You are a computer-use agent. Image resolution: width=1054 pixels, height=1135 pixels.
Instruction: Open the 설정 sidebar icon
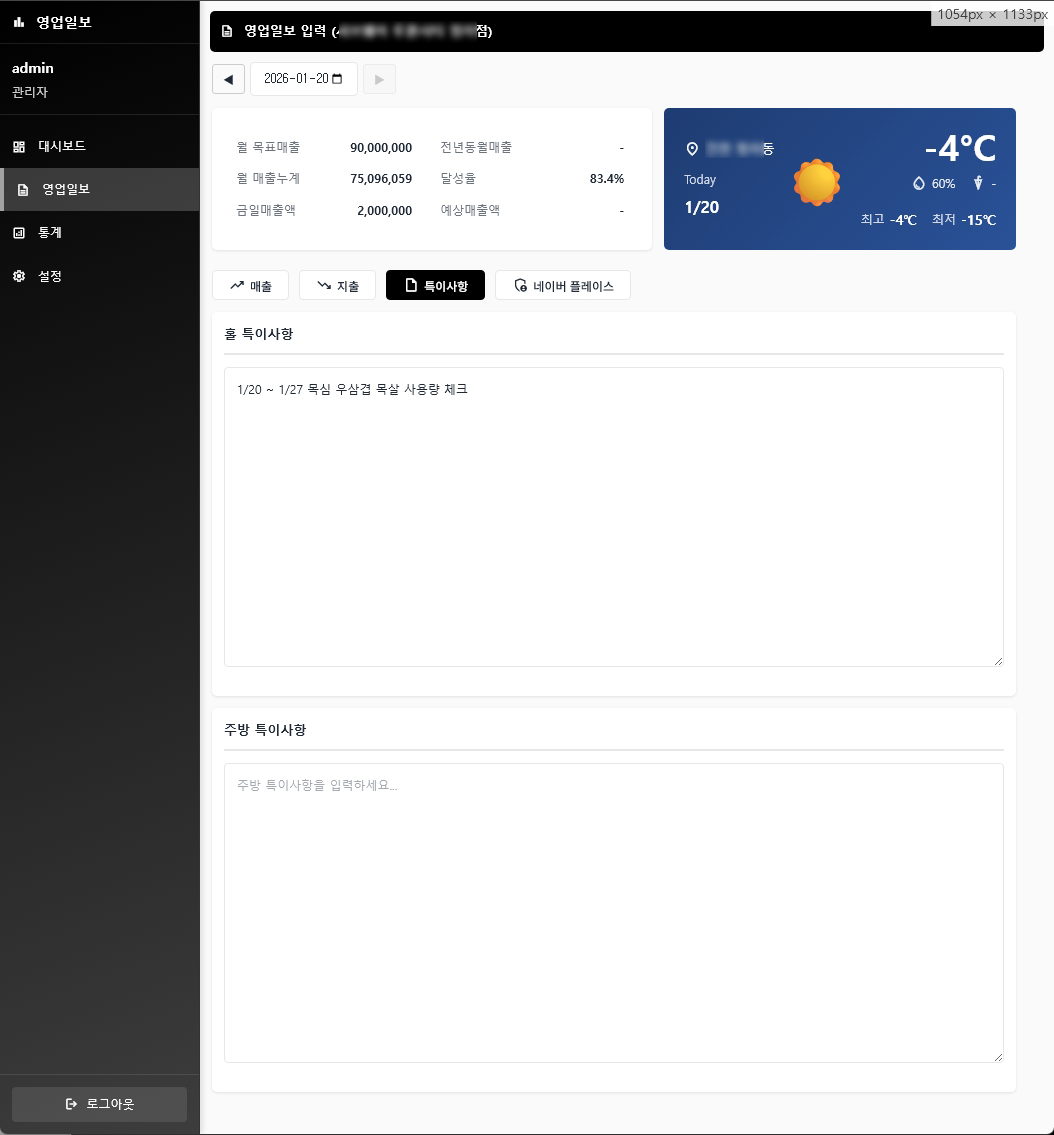(x=19, y=276)
